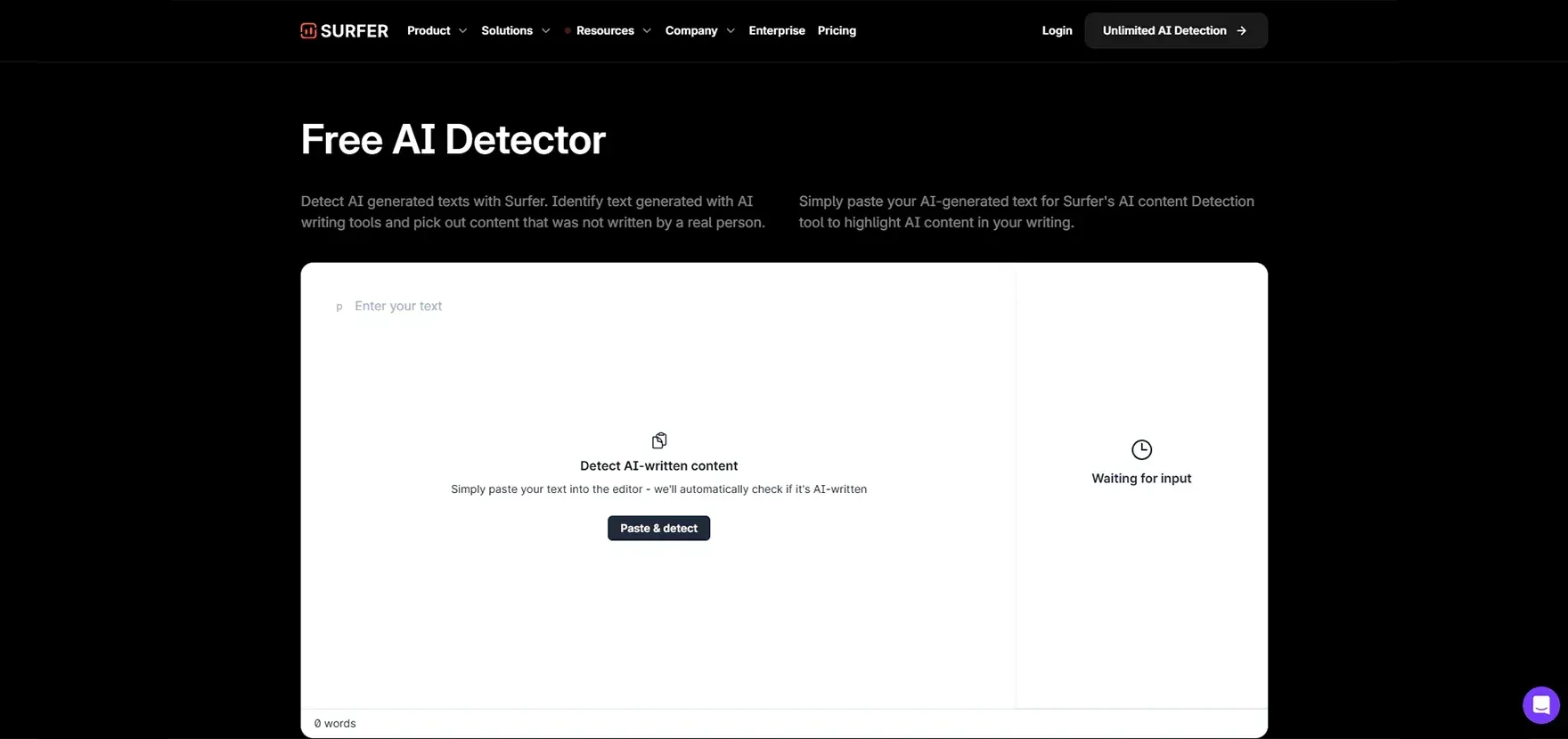Screen dimensions: 1568x739
Task: Open the Solutions menu
Action: click(507, 30)
